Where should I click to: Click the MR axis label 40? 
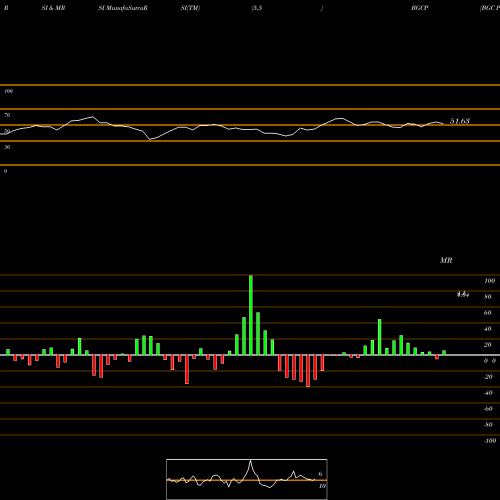488,329
